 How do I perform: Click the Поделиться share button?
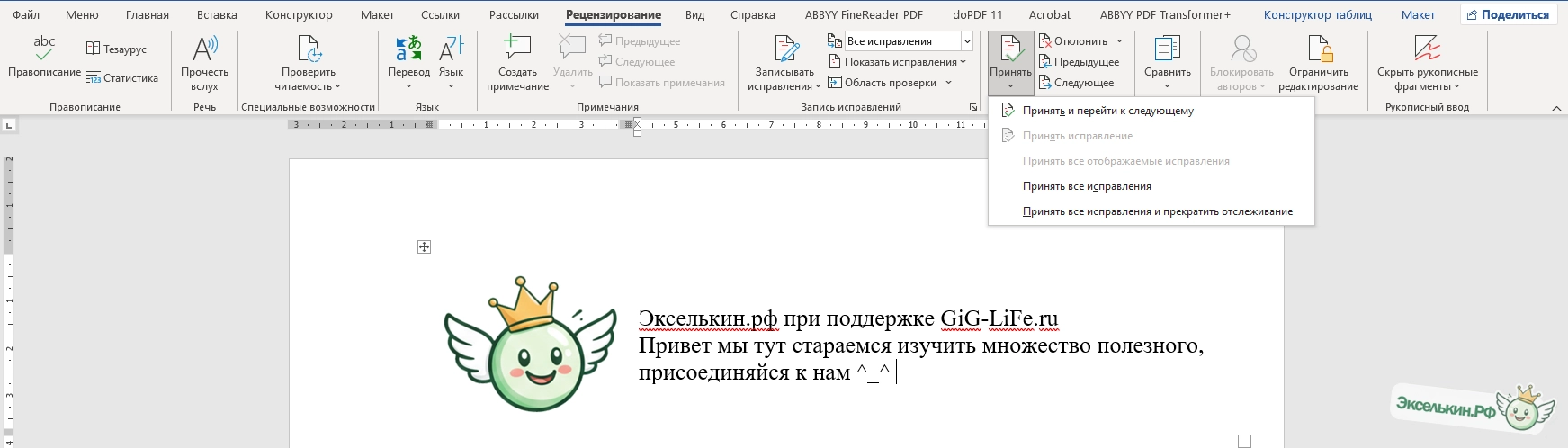click(1508, 15)
